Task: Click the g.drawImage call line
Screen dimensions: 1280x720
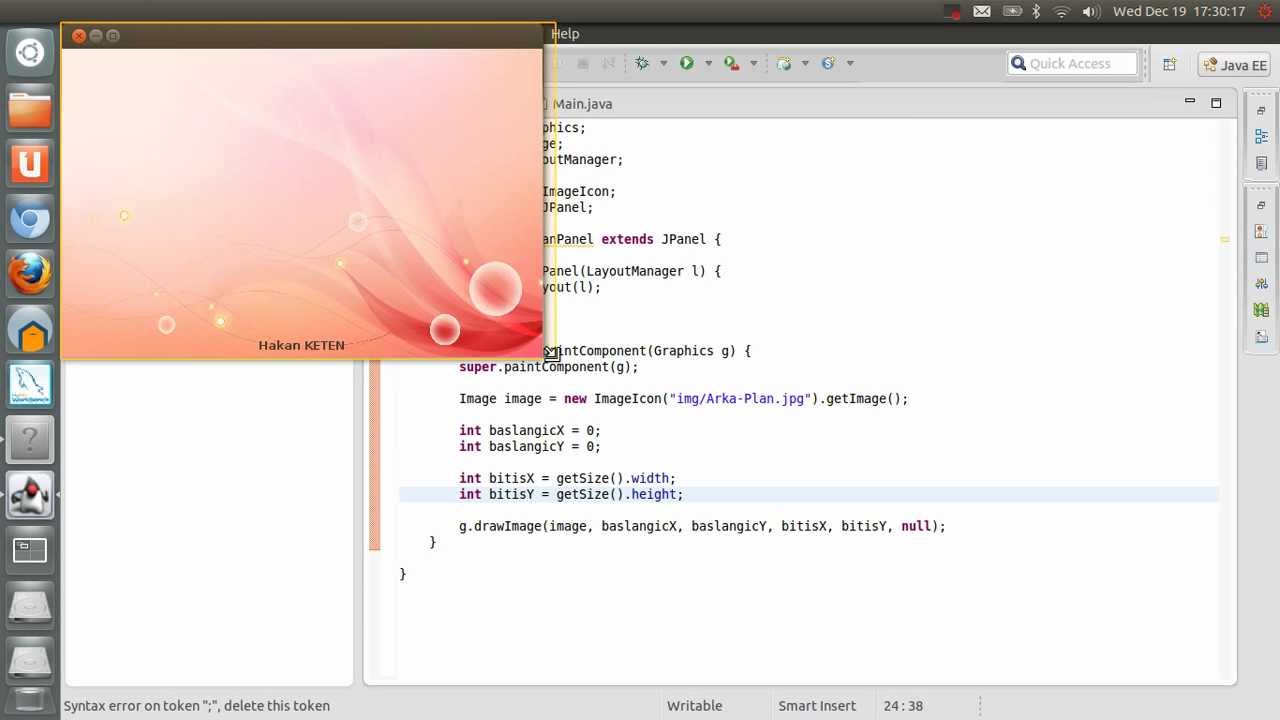Action: (x=702, y=526)
